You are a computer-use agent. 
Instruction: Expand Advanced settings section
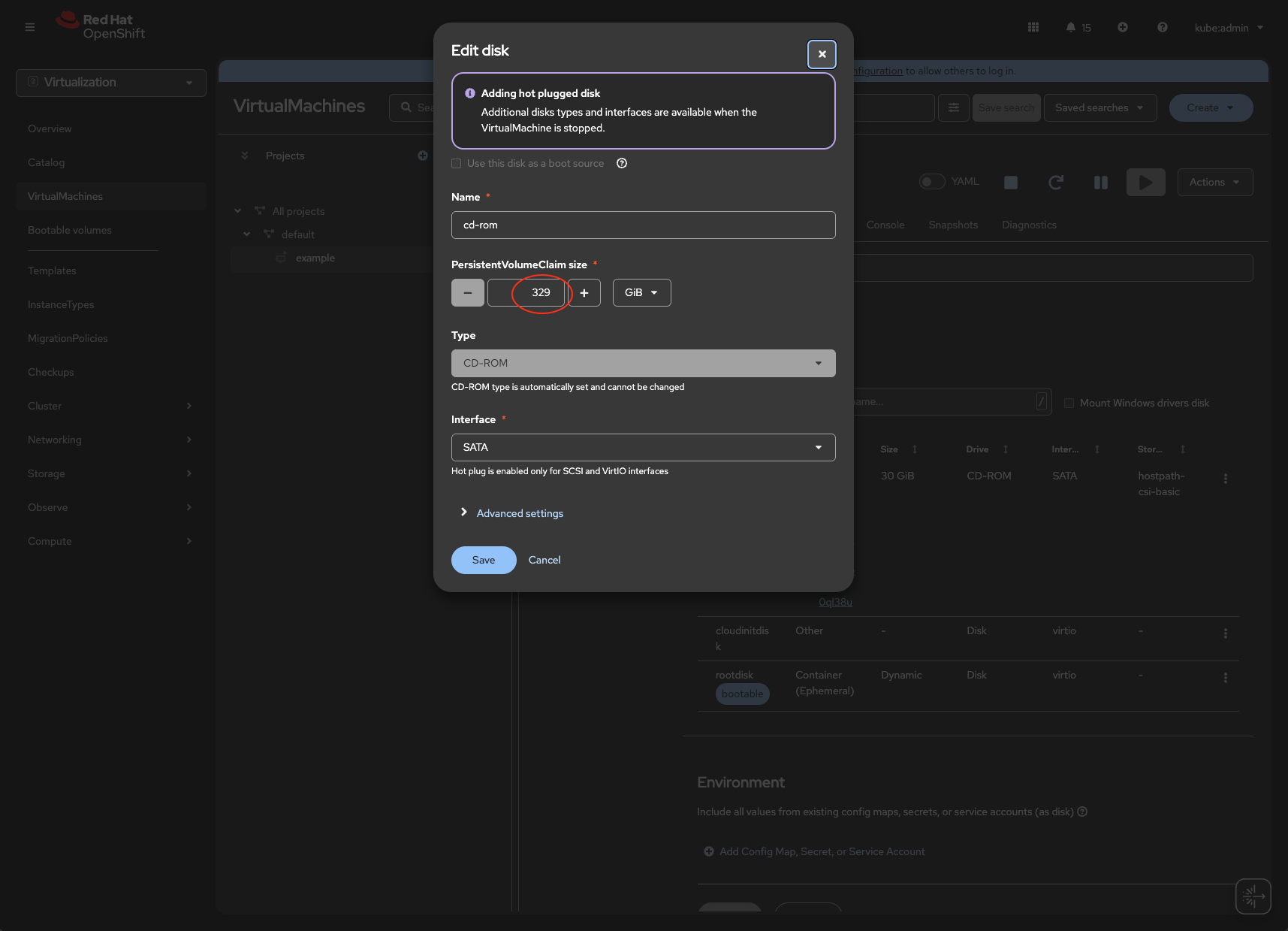tap(519, 513)
